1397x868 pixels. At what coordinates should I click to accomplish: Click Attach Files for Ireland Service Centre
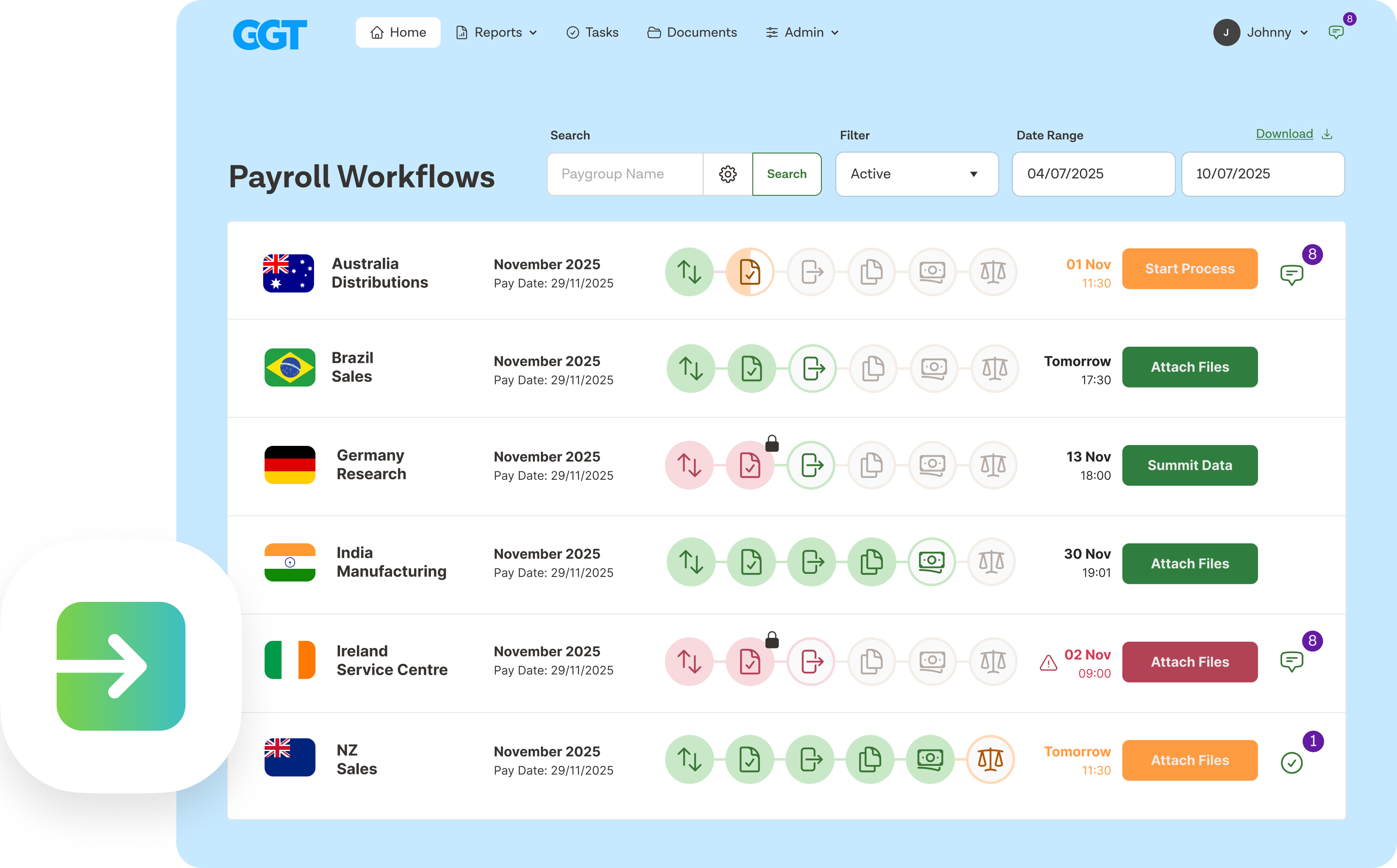[x=1190, y=662]
